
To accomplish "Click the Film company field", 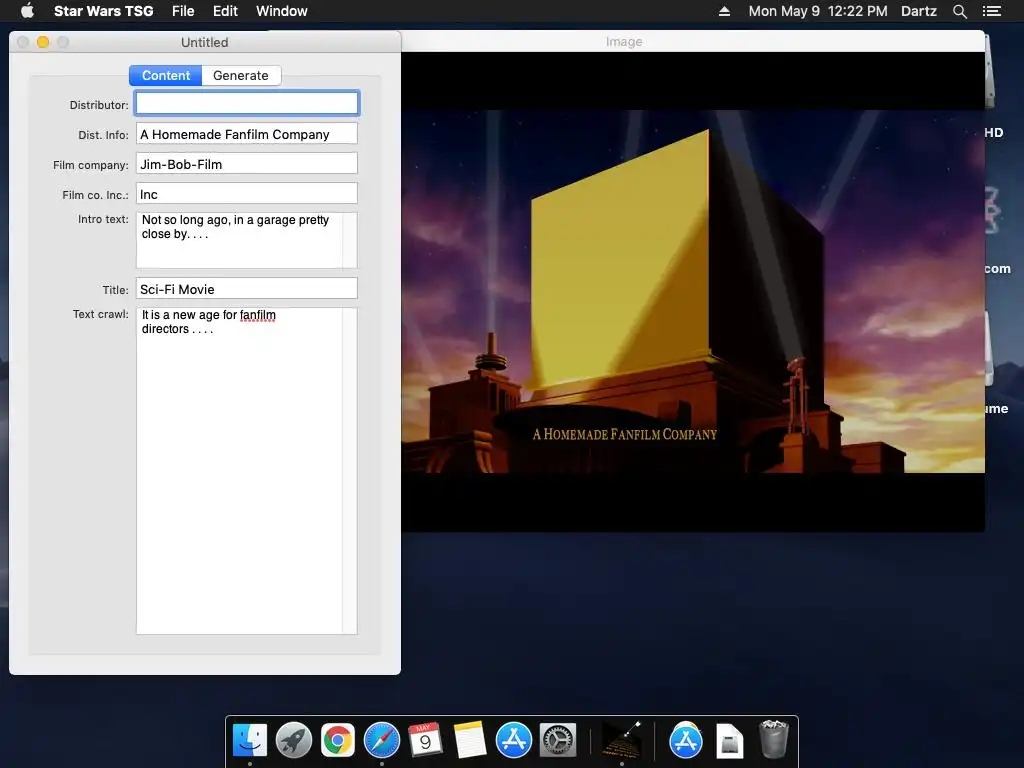I will 247,164.
